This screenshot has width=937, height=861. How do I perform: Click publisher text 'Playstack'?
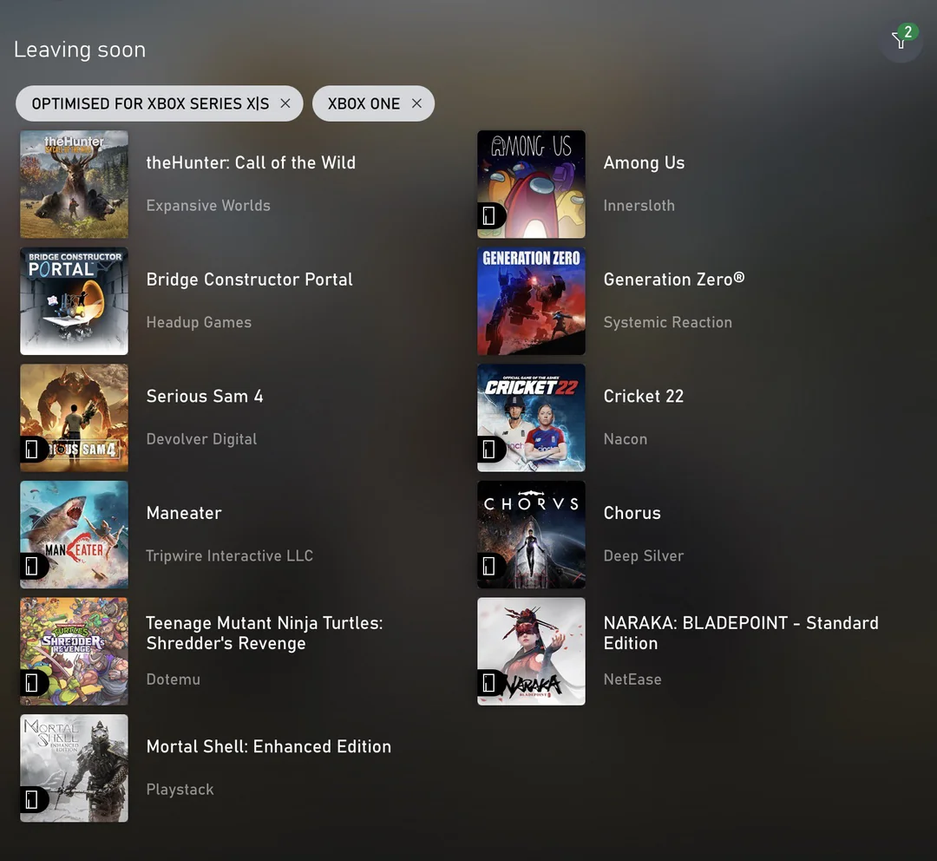180,789
